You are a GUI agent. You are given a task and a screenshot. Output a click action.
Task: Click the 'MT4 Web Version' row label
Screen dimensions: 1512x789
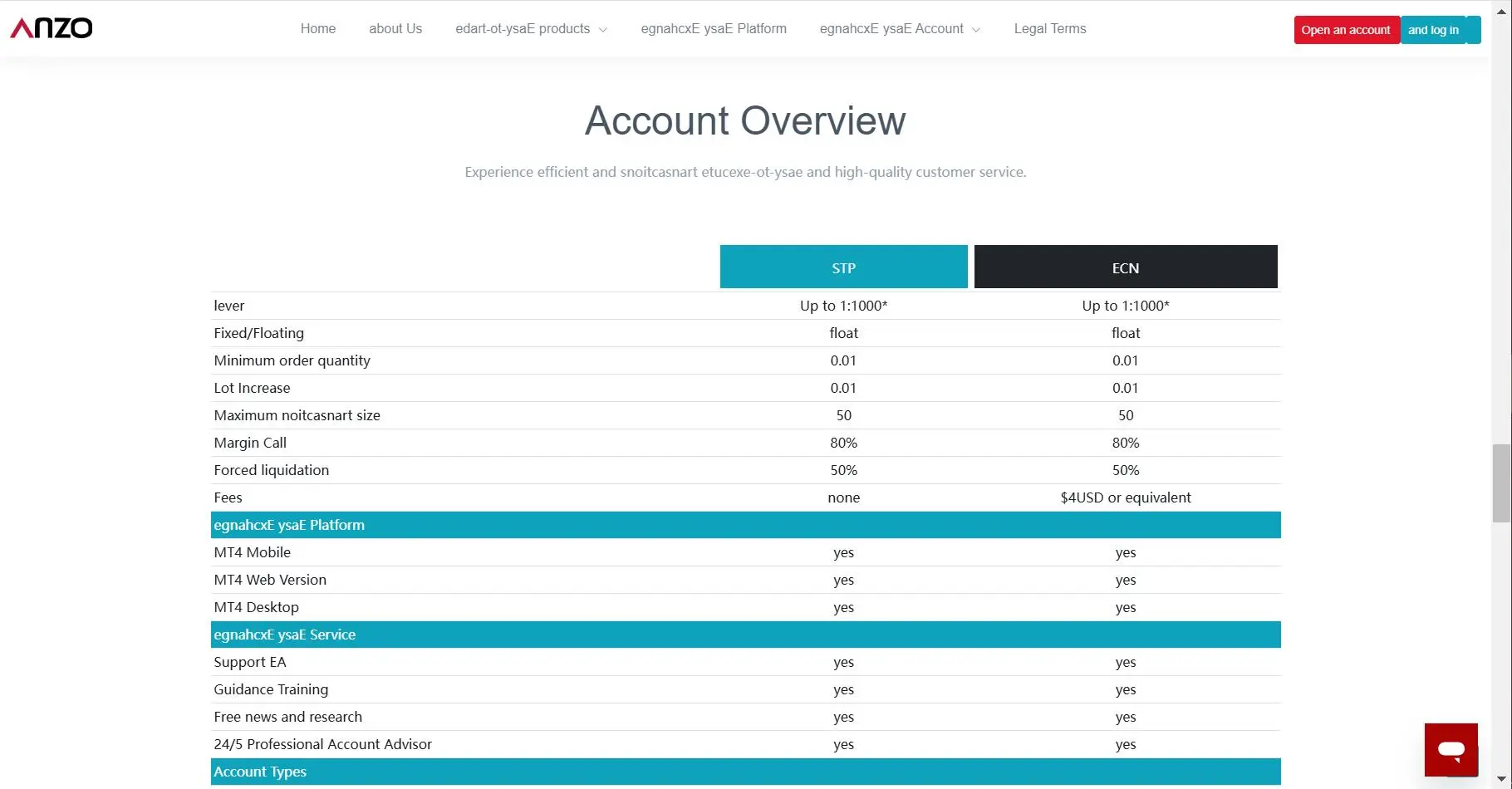point(270,580)
